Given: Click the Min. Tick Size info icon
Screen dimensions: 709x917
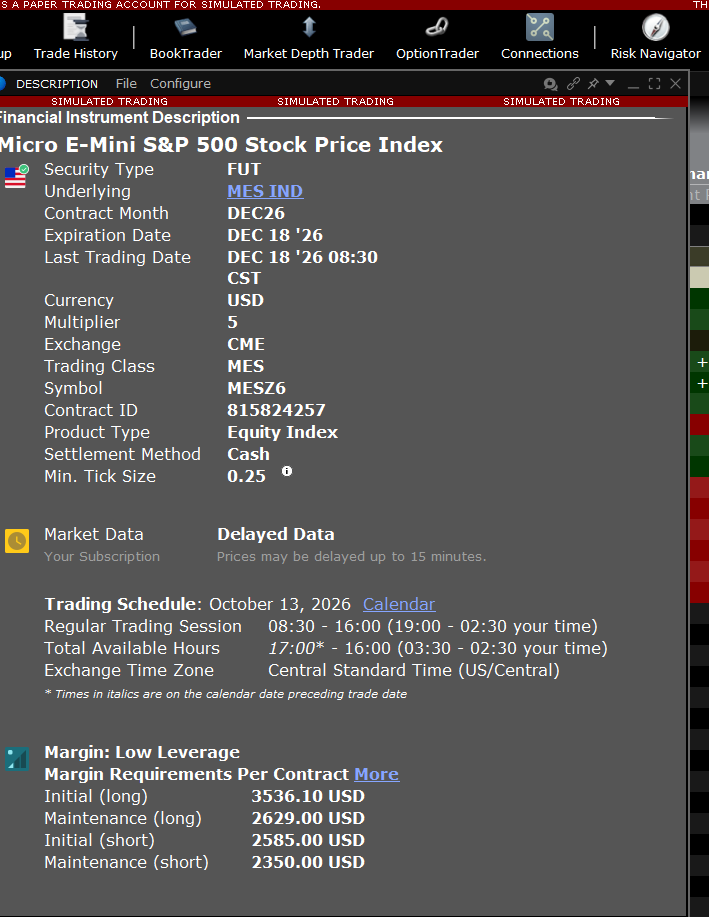Looking at the screenshot, I should [287, 471].
